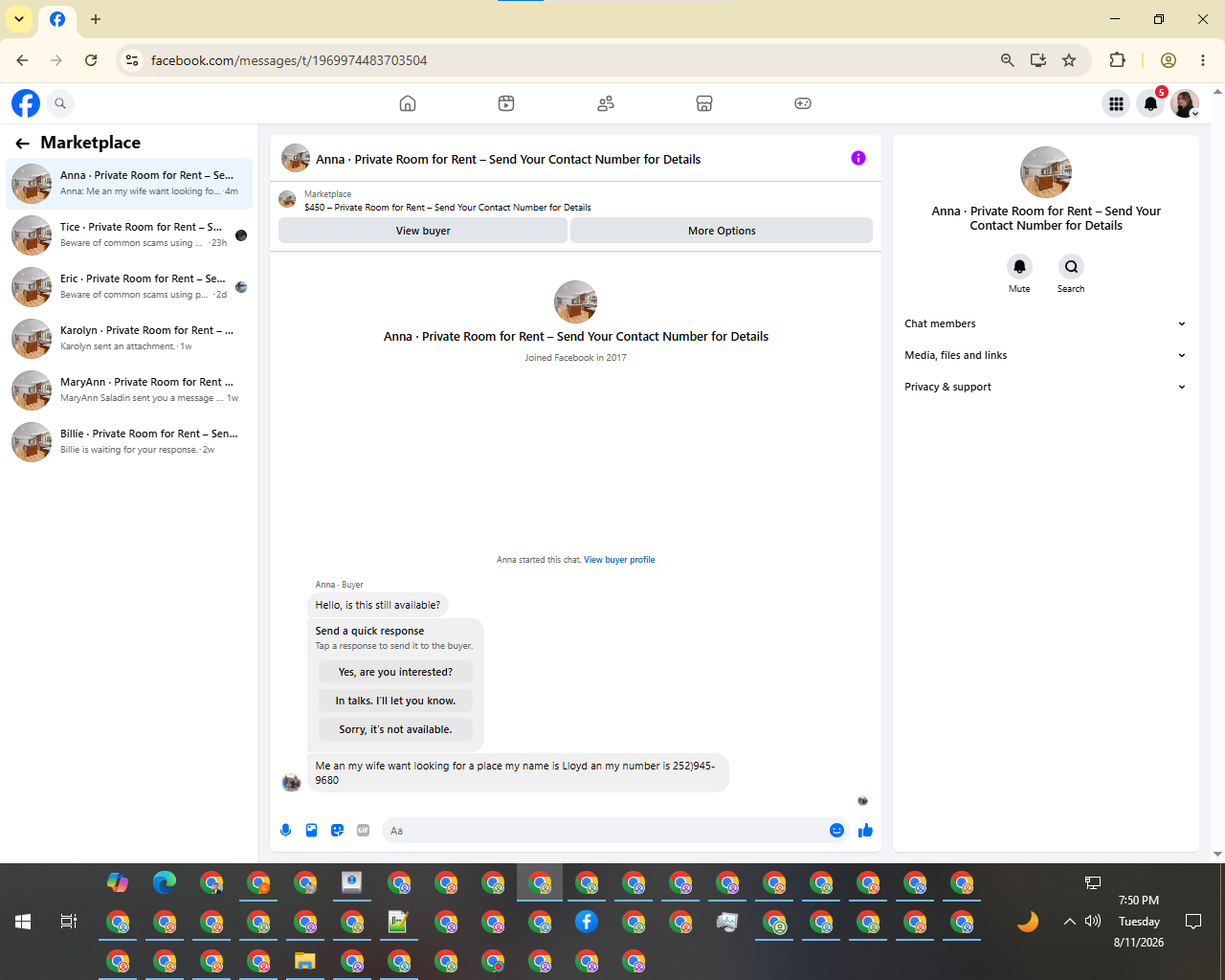1225x980 pixels.
Task: Click browser Back arrow
Action: 22,60
